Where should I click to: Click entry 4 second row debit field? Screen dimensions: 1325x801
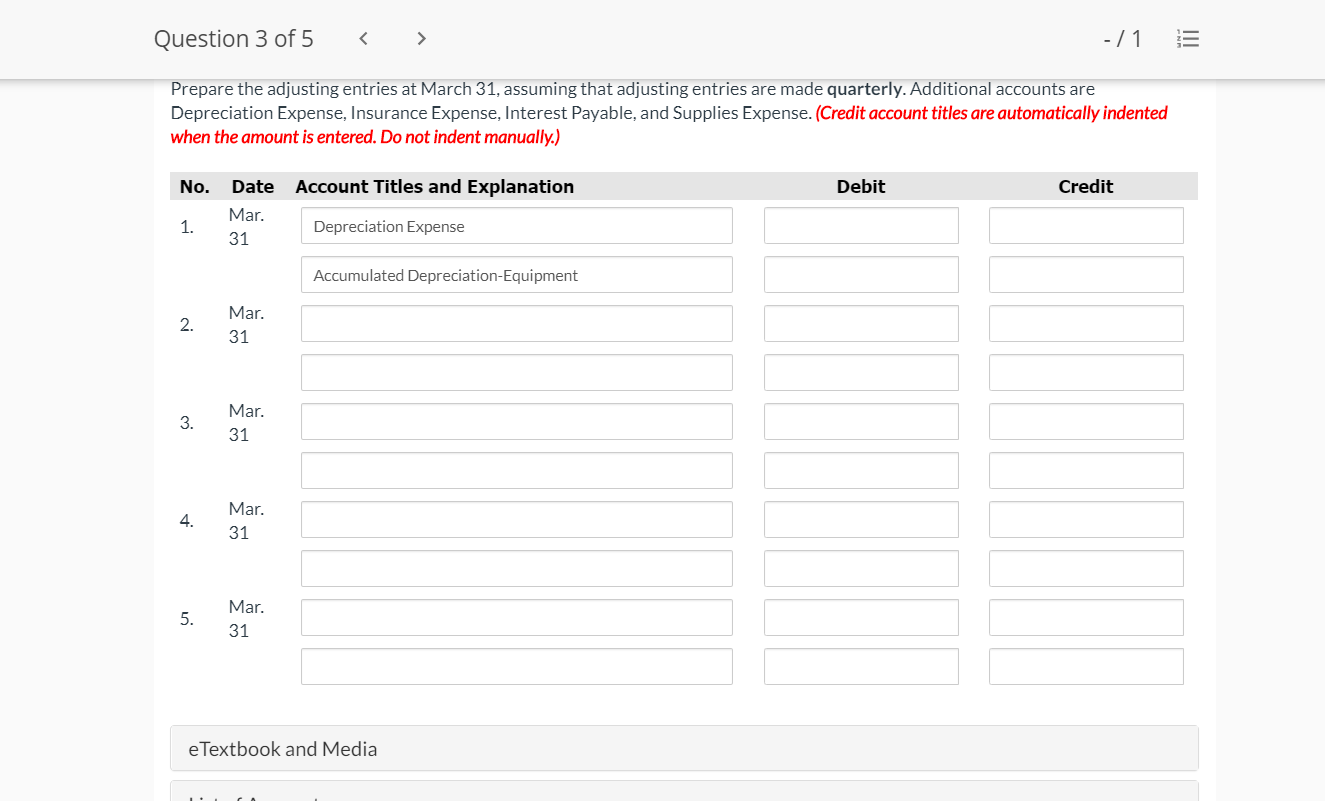coord(861,569)
